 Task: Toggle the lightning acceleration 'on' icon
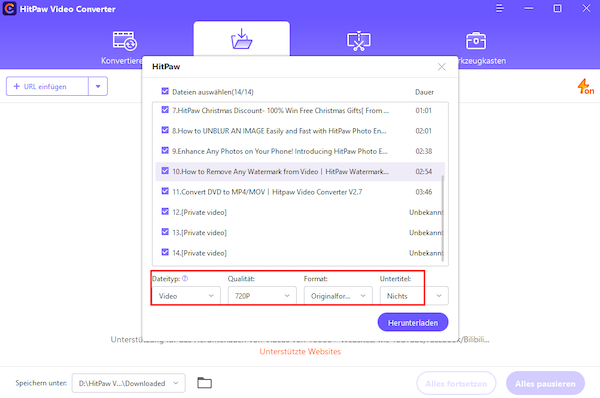click(x=585, y=86)
